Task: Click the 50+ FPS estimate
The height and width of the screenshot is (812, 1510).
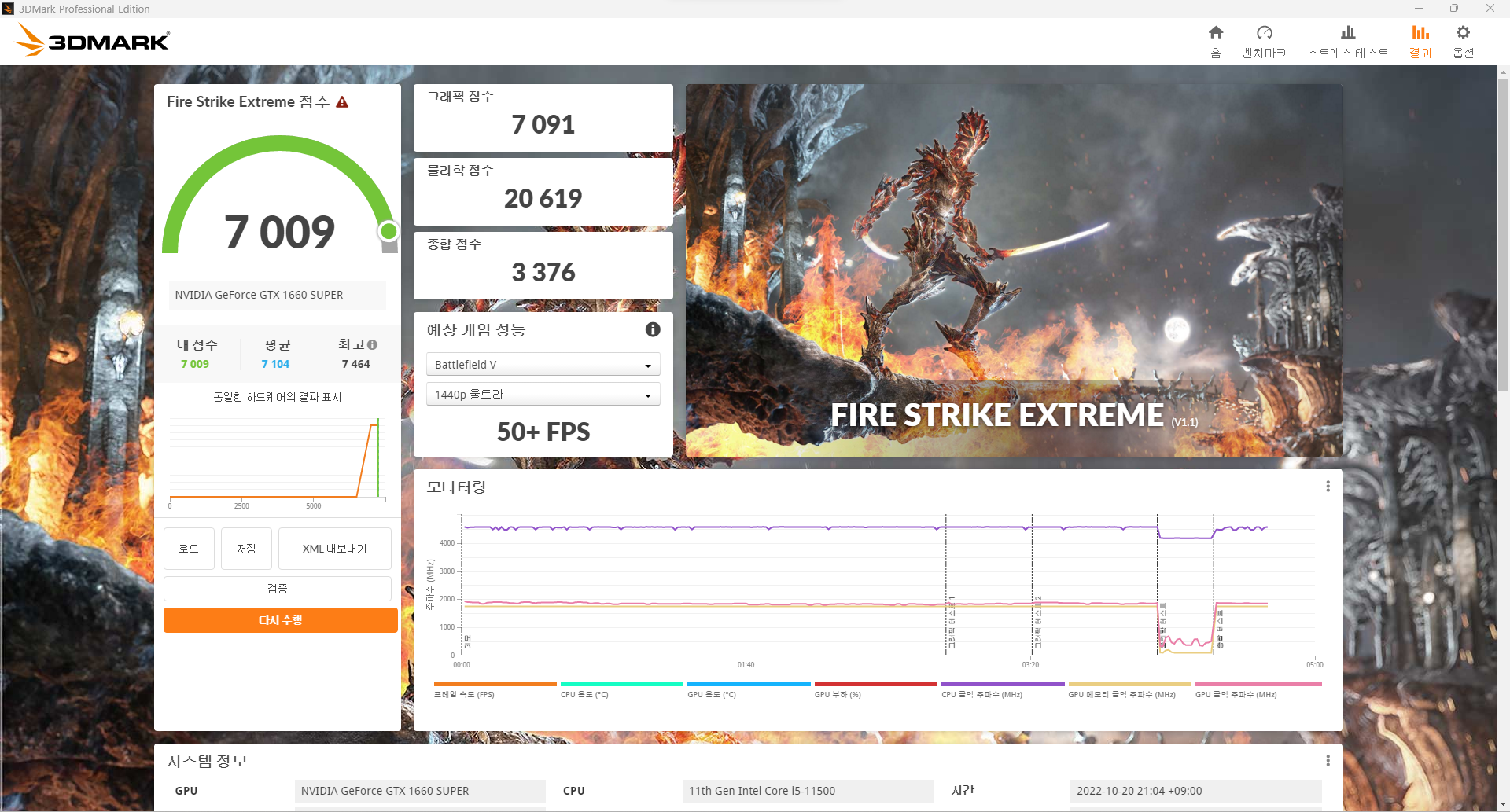Action: [x=543, y=432]
